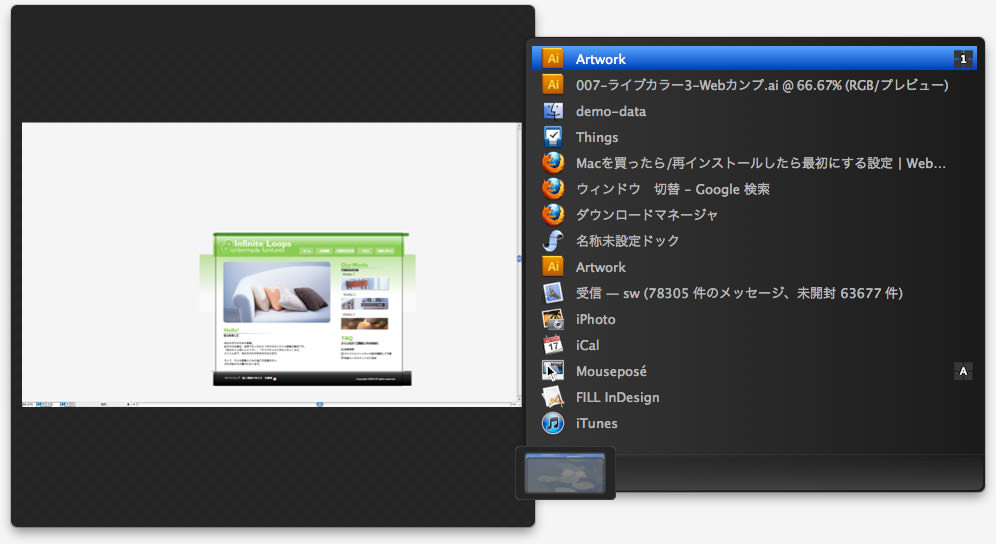Select the highlighted Artwork window entry
This screenshot has height=544, width=996.
[x=754, y=58]
